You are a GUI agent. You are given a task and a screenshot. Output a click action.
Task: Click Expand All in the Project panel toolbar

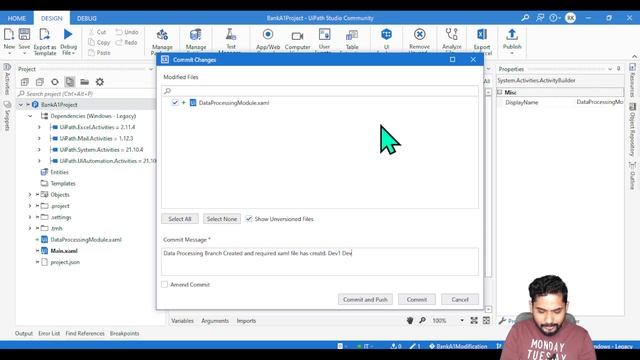pyautogui.click(x=24, y=82)
